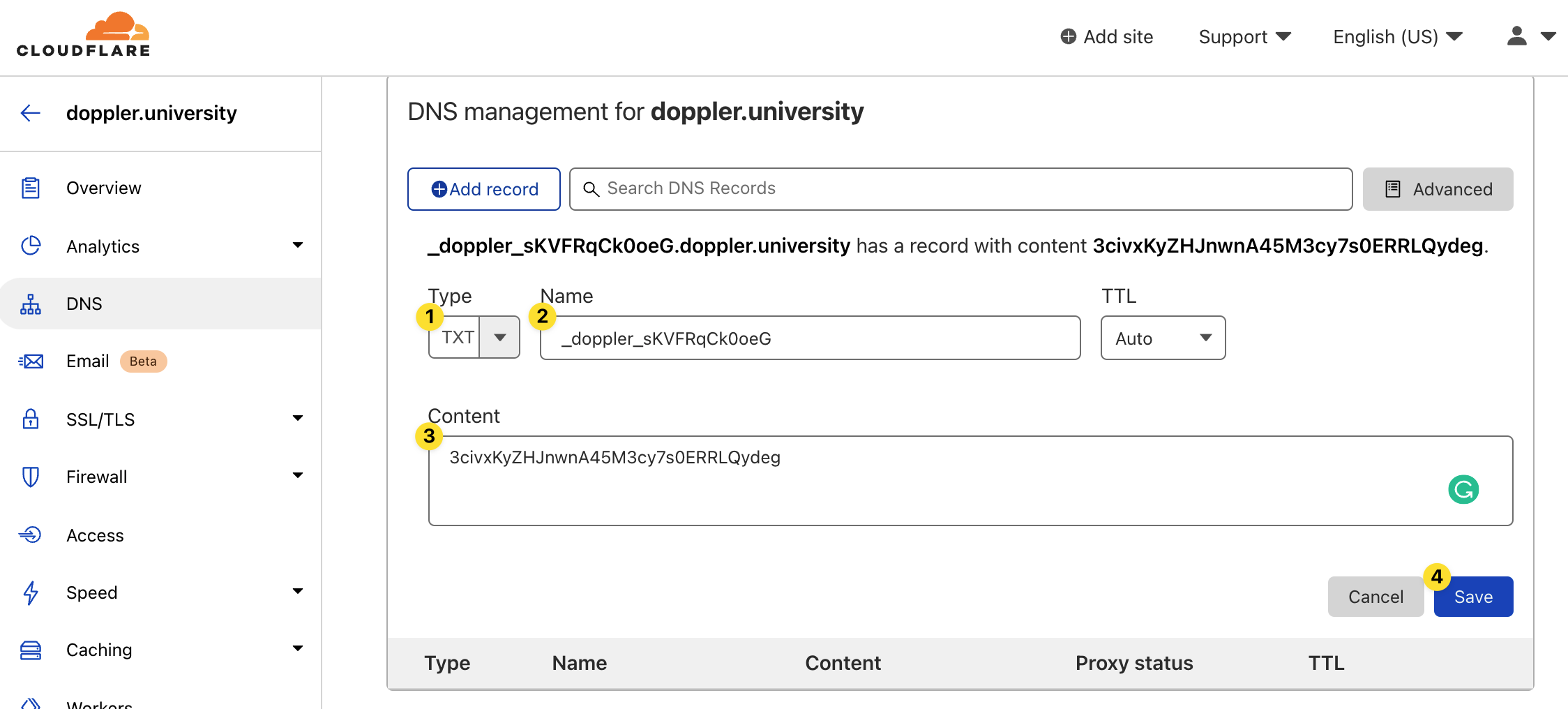This screenshot has width=1568, height=709.
Task: Click the Search DNS Records field
Action: 960,189
